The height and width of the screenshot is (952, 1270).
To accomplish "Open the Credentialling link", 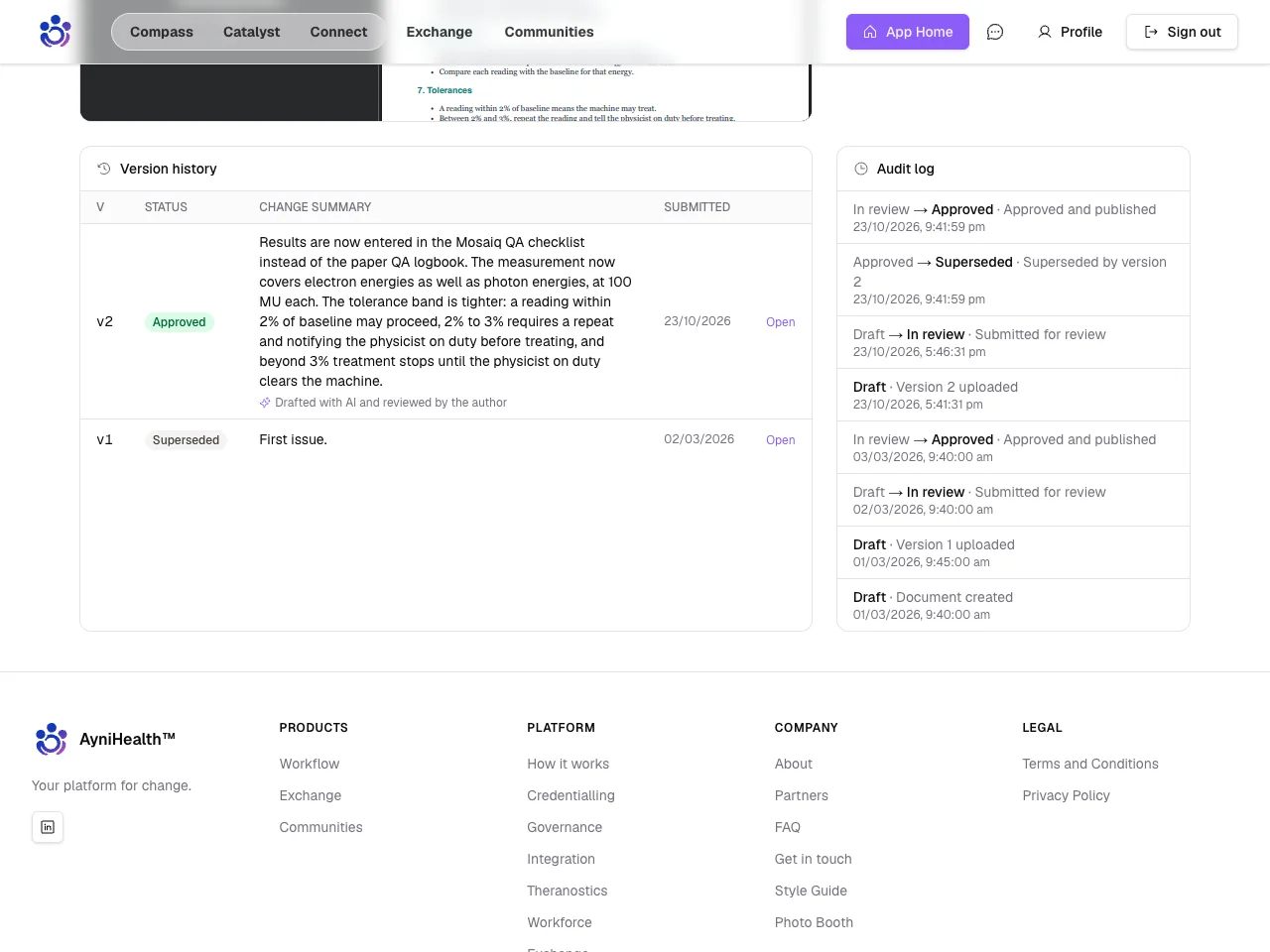I will 571,795.
